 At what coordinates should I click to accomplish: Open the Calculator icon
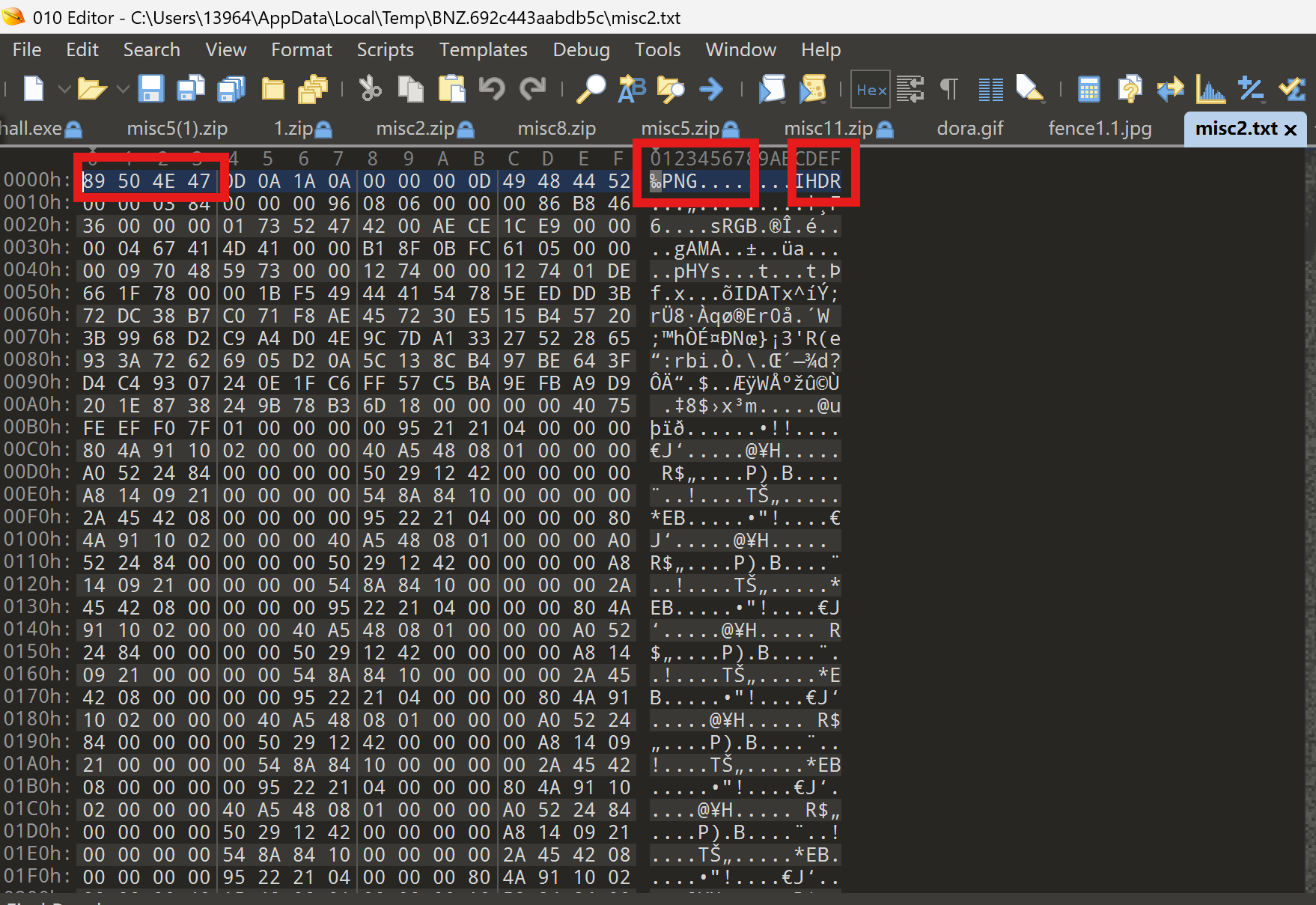point(1088,89)
